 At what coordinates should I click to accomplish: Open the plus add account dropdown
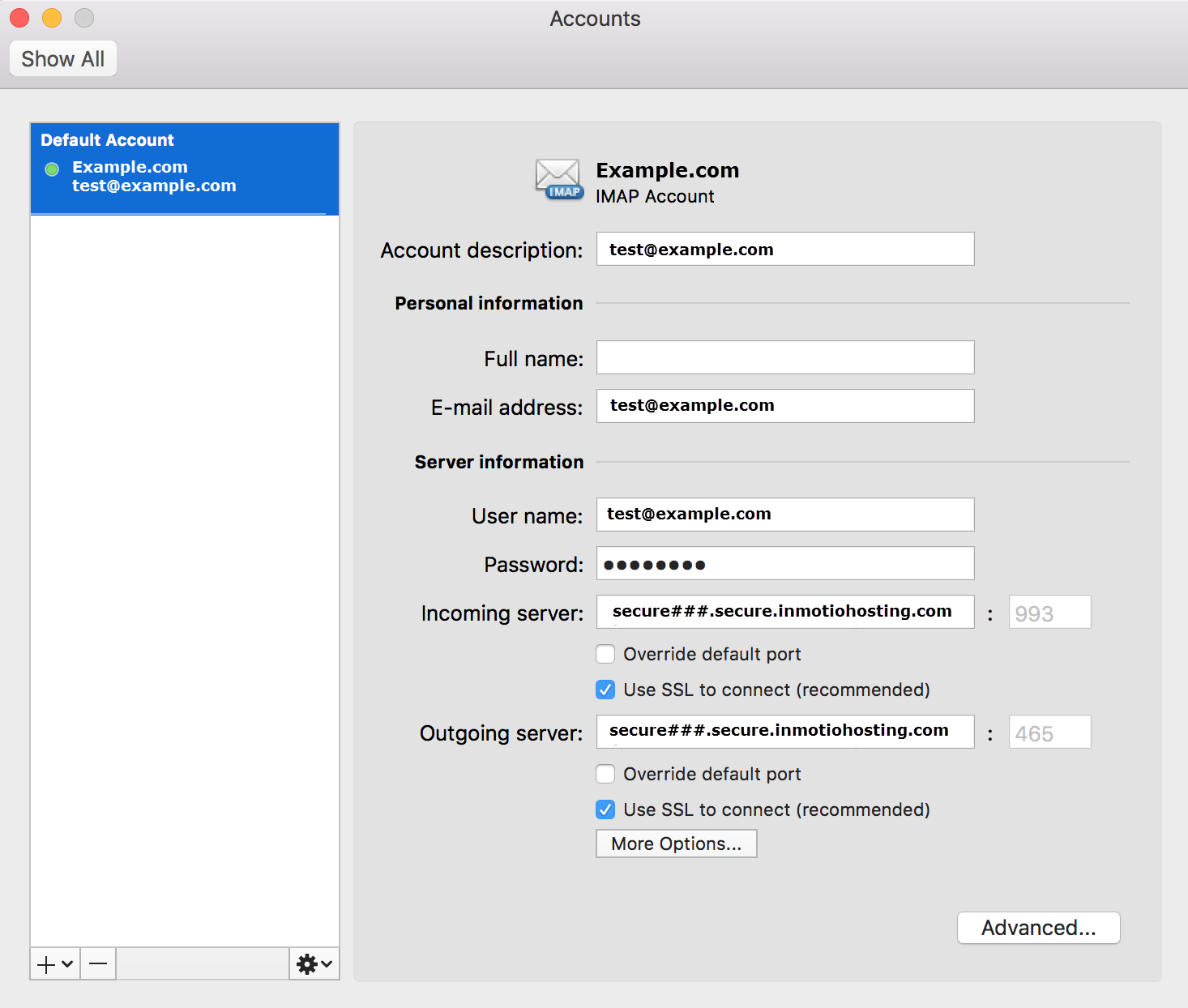(x=55, y=963)
